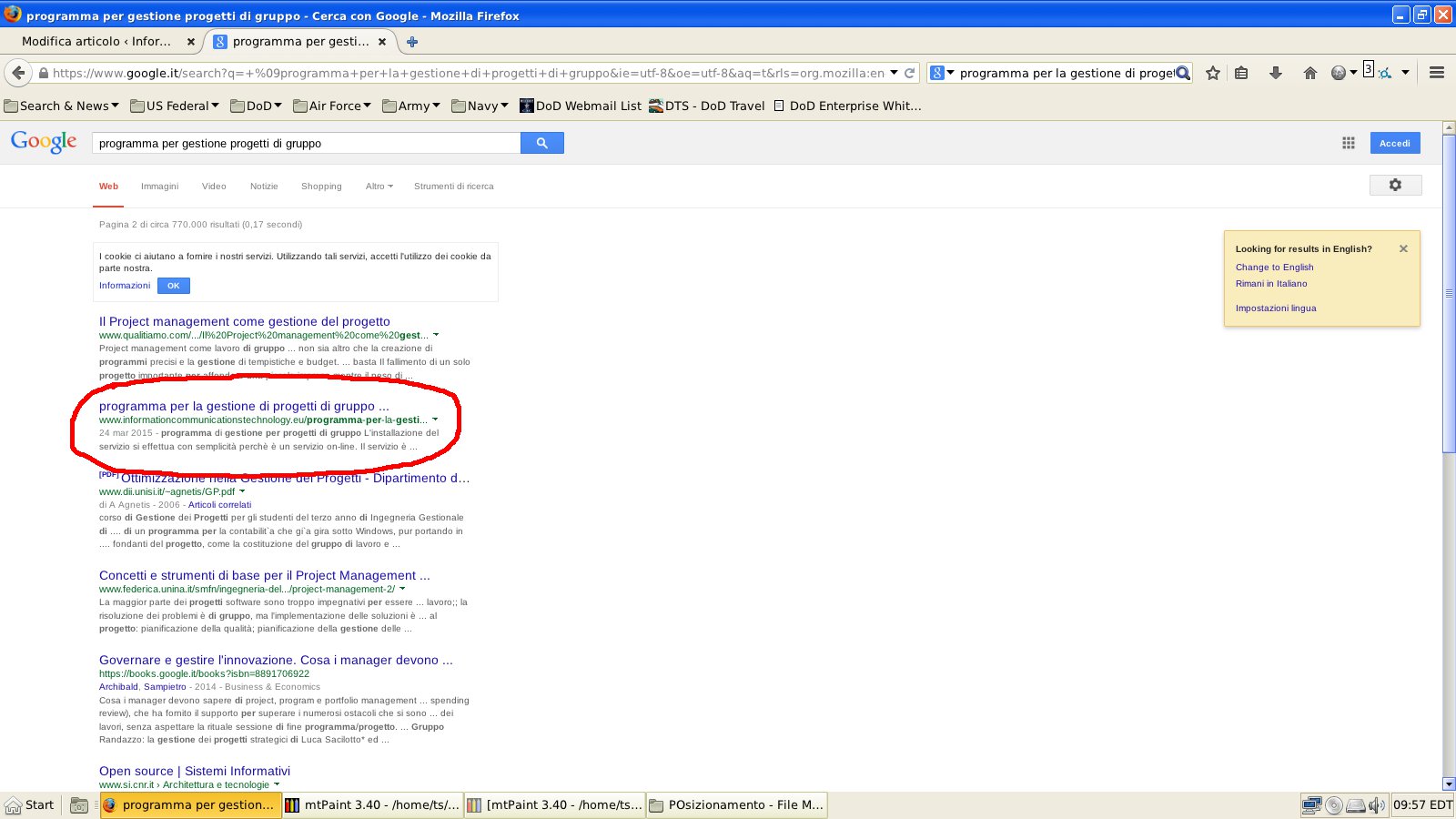The width and height of the screenshot is (1456, 819).
Task: Expand the Search & News bookmark folder
Action: coord(62,106)
